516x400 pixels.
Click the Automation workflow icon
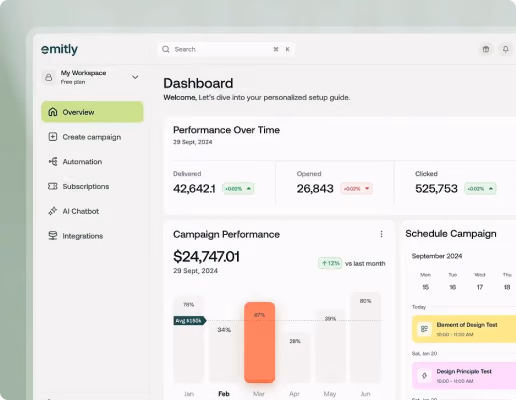pos(53,161)
